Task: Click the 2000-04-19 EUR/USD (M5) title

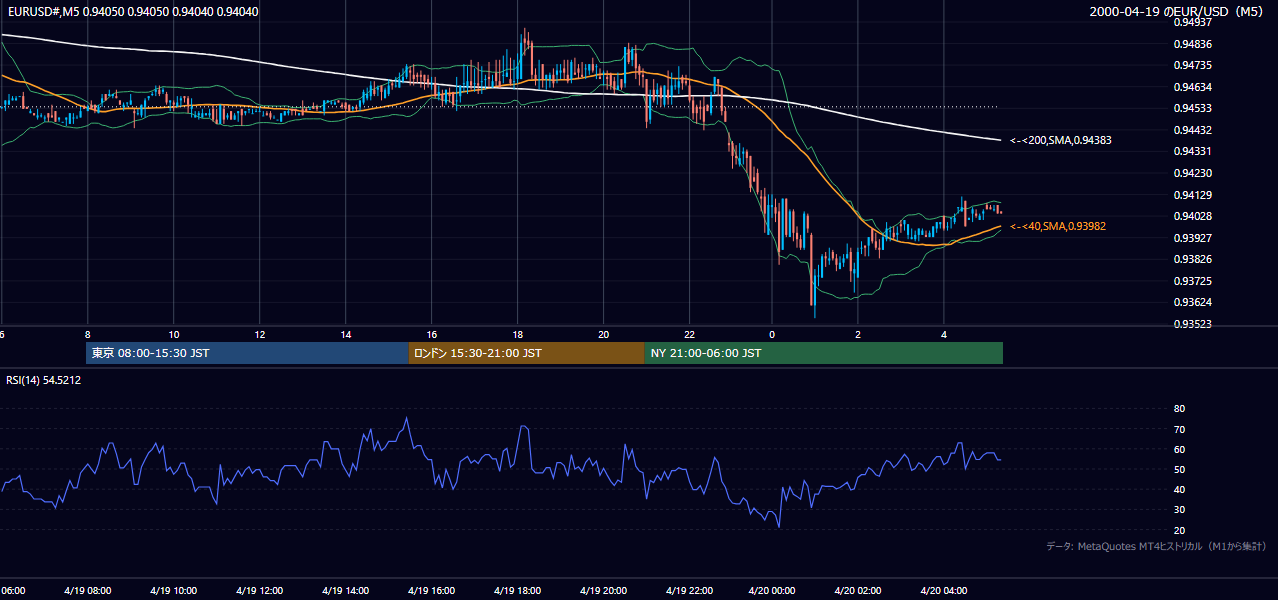Action: coord(1177,12)
